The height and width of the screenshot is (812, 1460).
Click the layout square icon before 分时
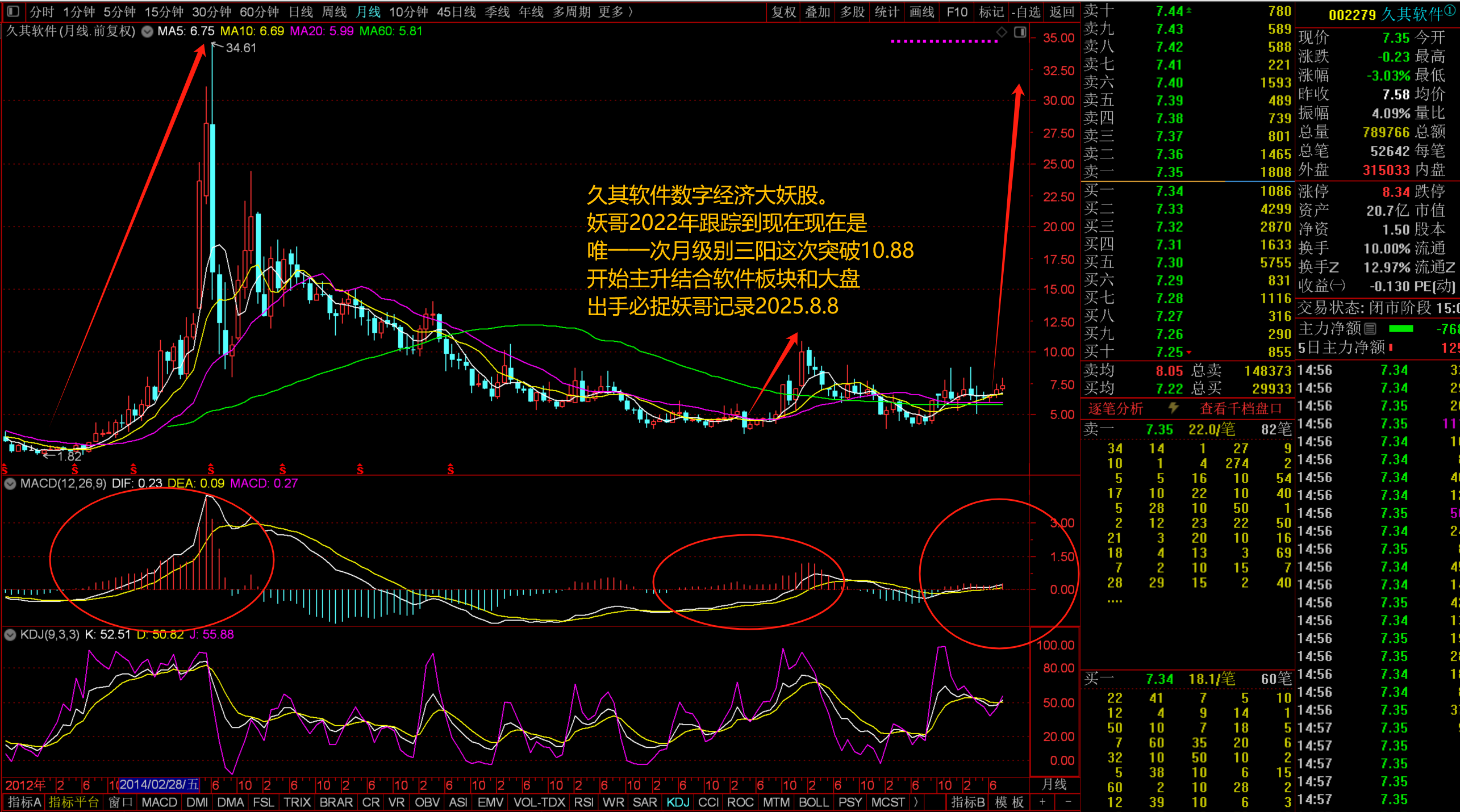tap(13, 11)
